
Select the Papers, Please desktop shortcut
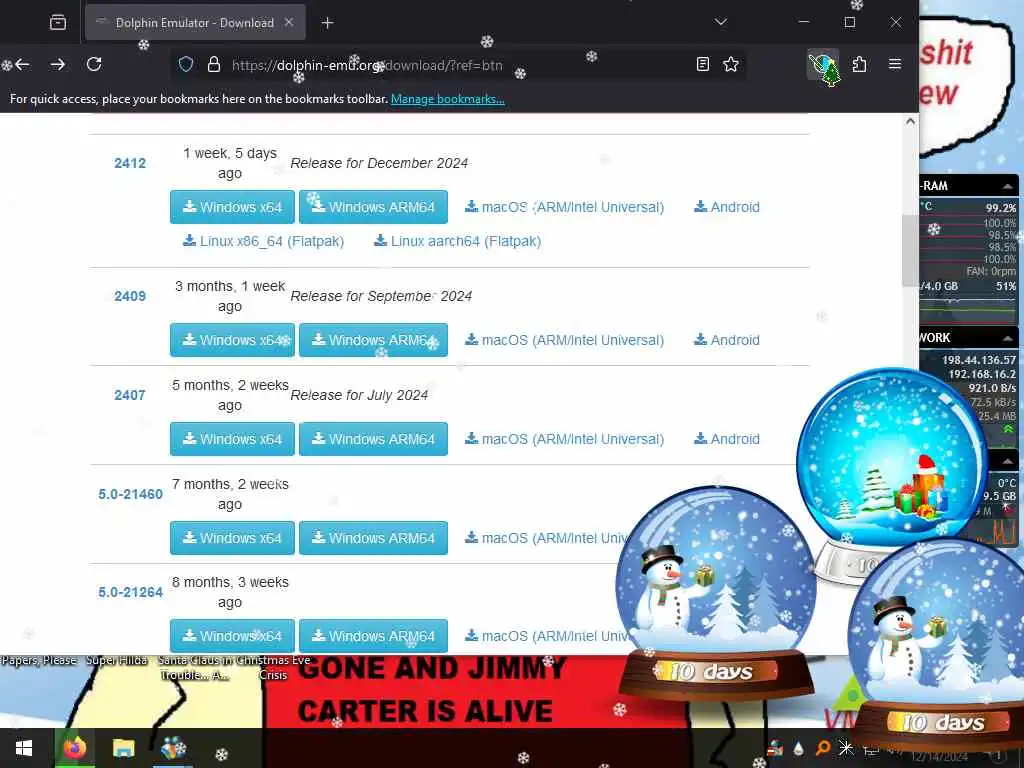coord(39,660)
